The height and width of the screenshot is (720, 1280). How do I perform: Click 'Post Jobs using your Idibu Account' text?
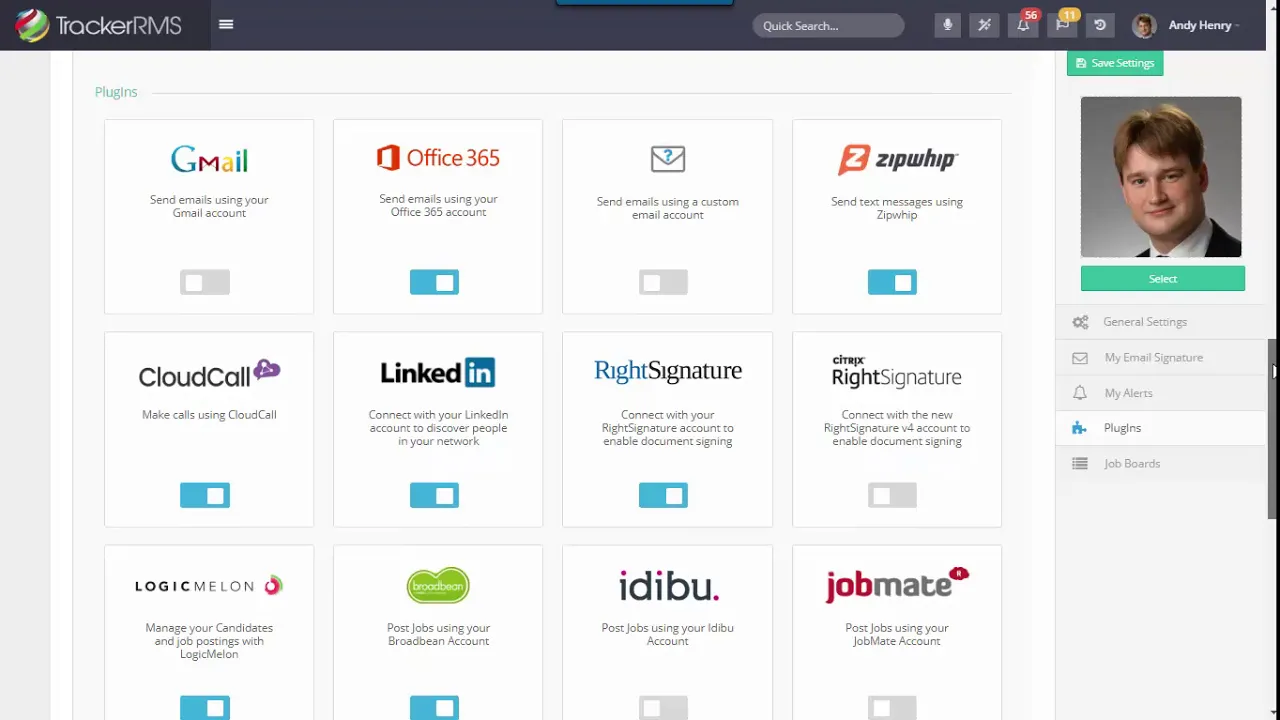(667, 635)
